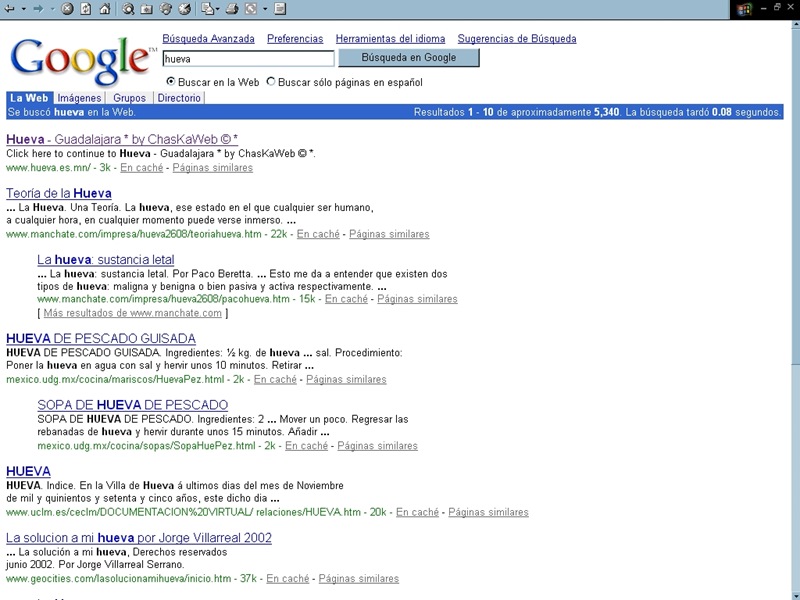Click the 'Búsqueda en Google' button
Viewport: 800px width, 600px height.
[409, 58]
